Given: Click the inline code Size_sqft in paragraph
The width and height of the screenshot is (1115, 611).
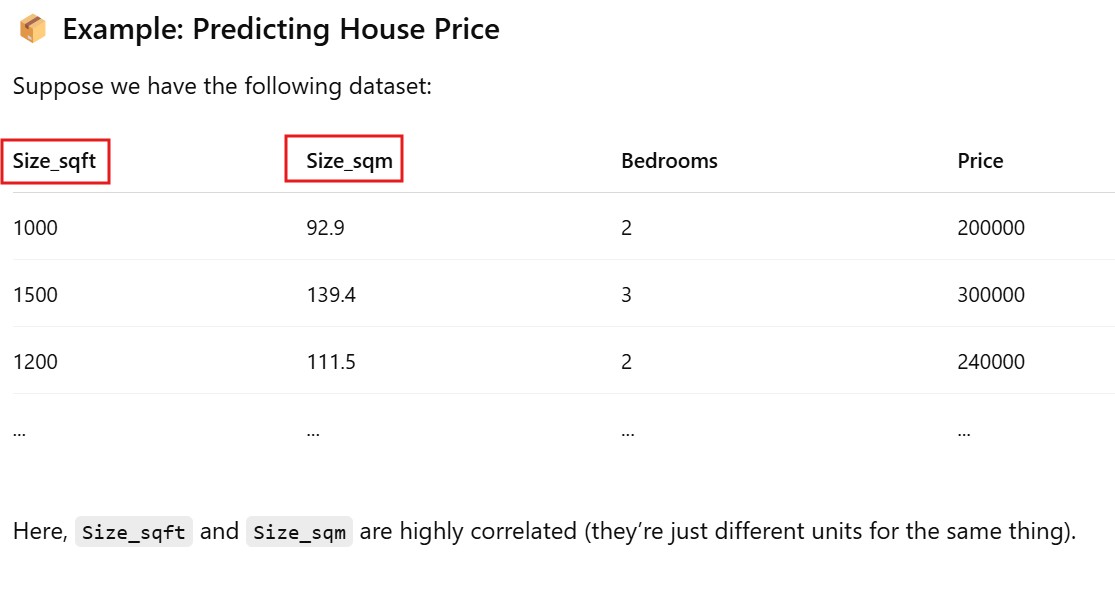Looking at the screenshot, I should point(134,532).
